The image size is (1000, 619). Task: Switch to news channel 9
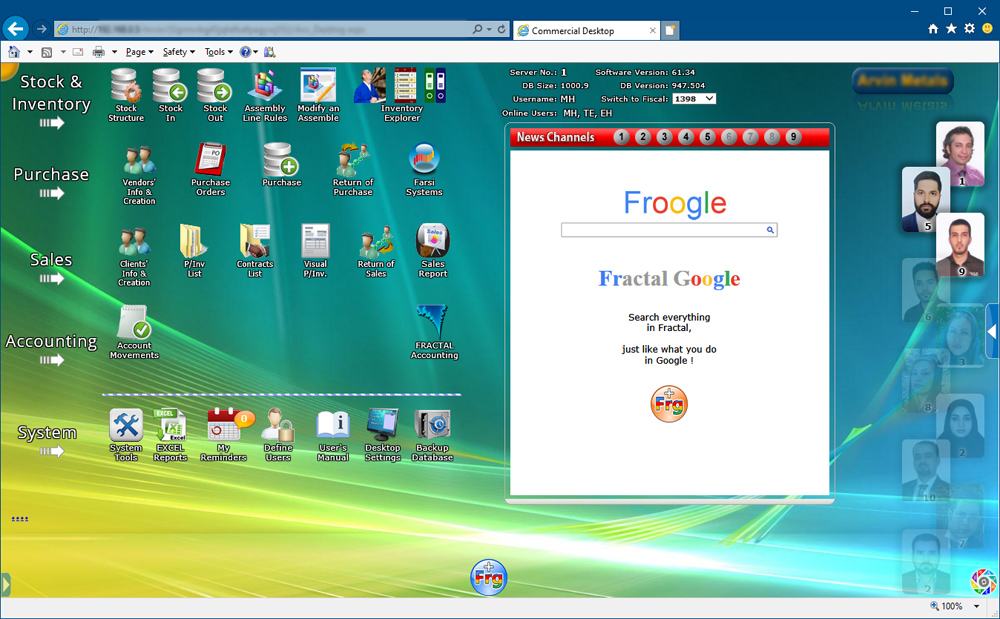pyautogui.click(x=793, y=137)
